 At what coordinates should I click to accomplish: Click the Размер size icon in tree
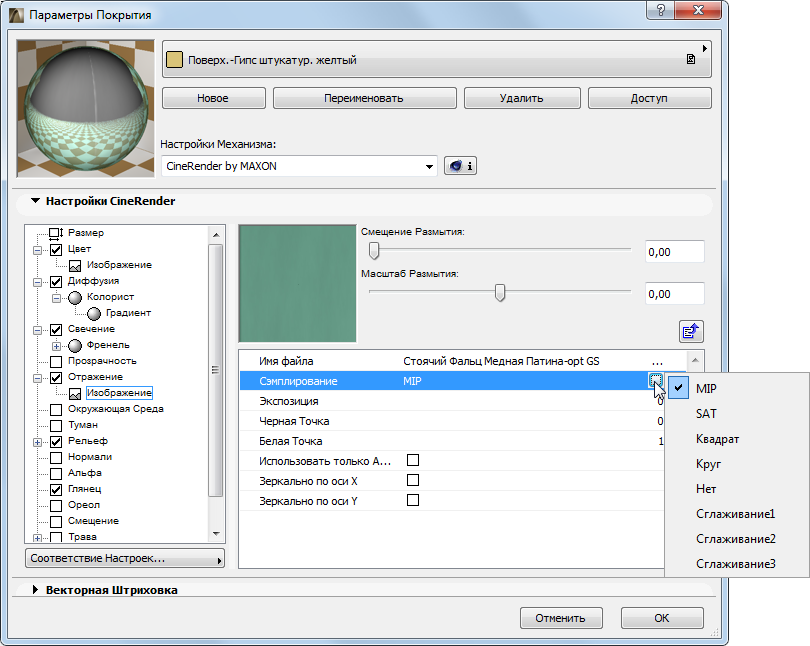[56, 233]
